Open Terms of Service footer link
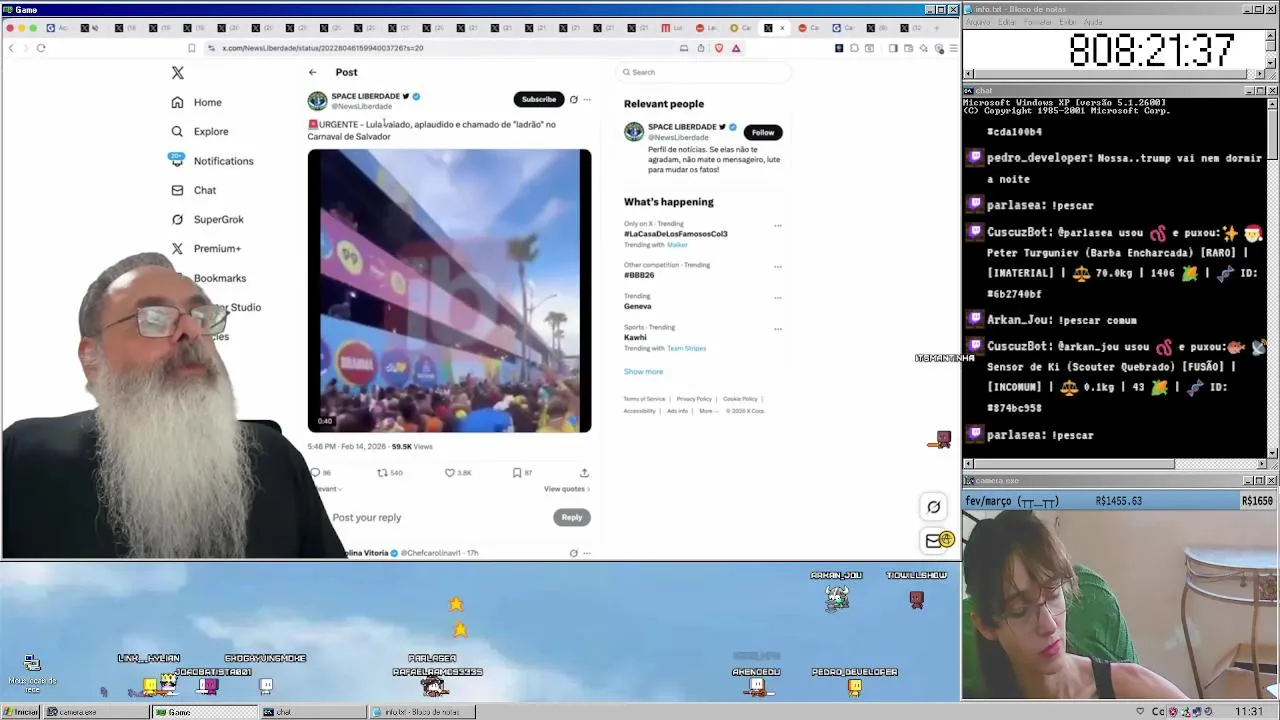1280x720 pixels. [x=644, y=399]
